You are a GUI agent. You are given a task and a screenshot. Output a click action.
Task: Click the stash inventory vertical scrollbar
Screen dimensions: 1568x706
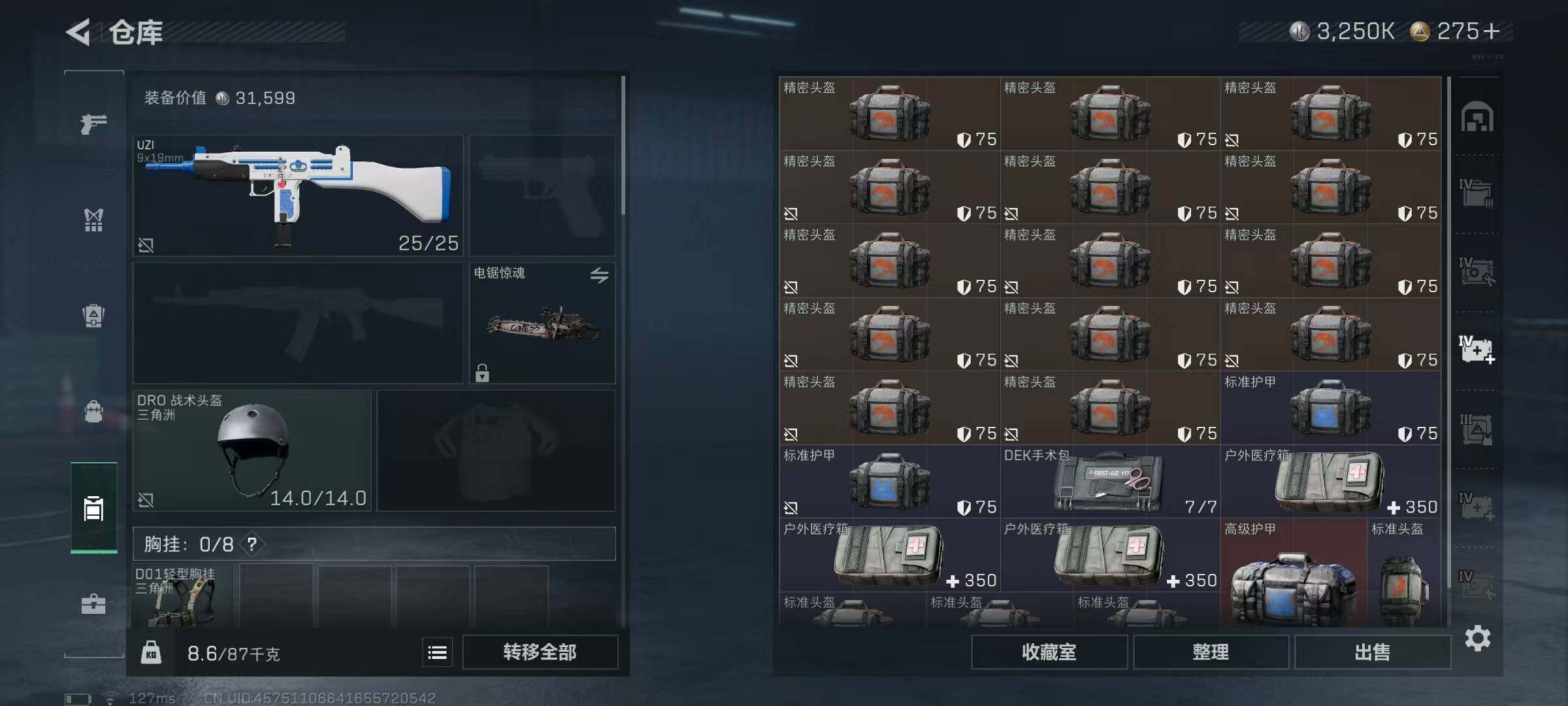pos(1449,333)
